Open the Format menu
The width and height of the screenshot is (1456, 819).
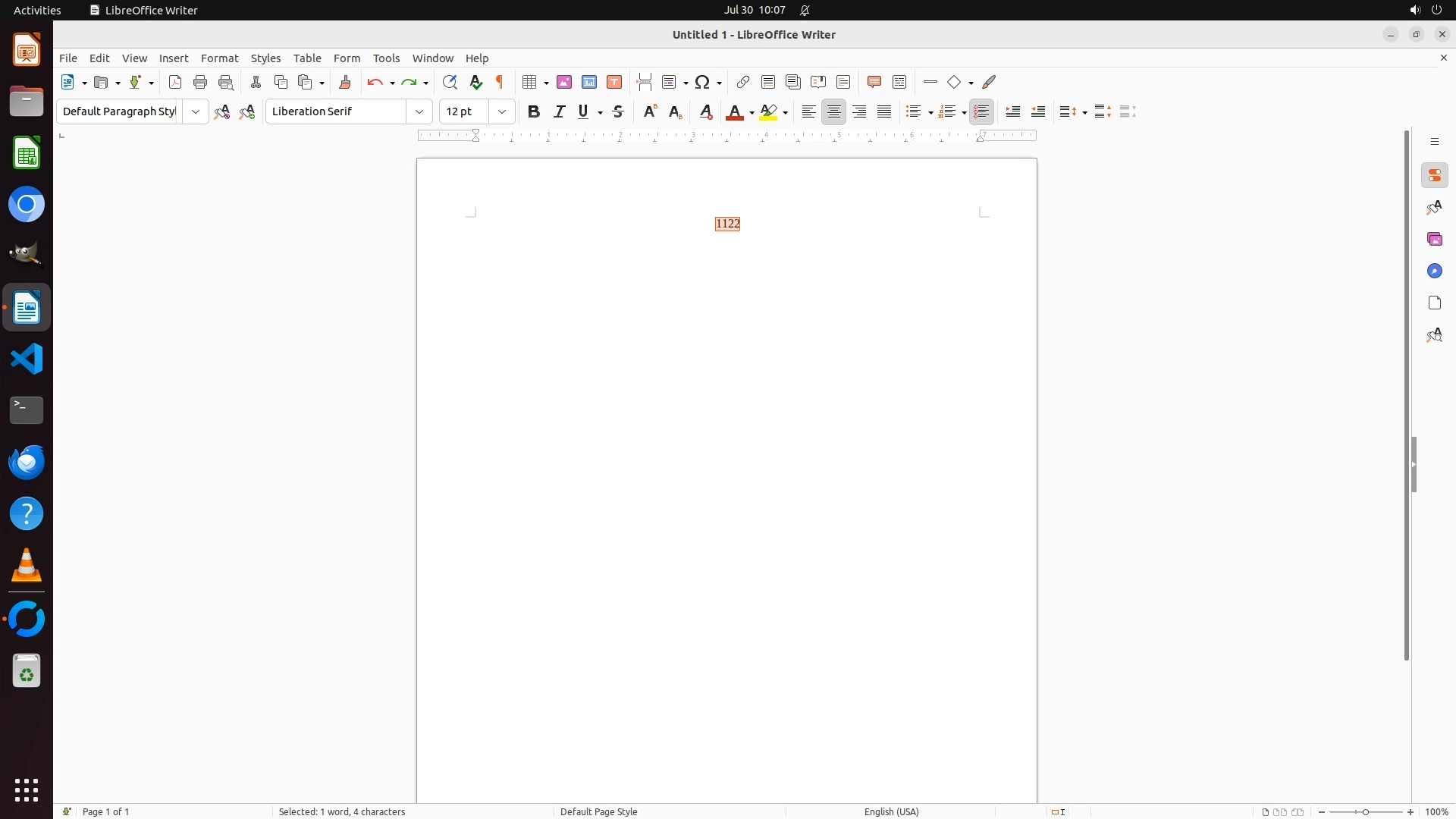pyautogui.click(x=219, y=58)
